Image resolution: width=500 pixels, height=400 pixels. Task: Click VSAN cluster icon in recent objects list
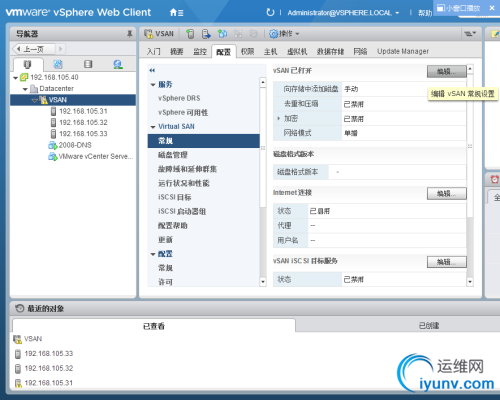(x=17, y=339)
